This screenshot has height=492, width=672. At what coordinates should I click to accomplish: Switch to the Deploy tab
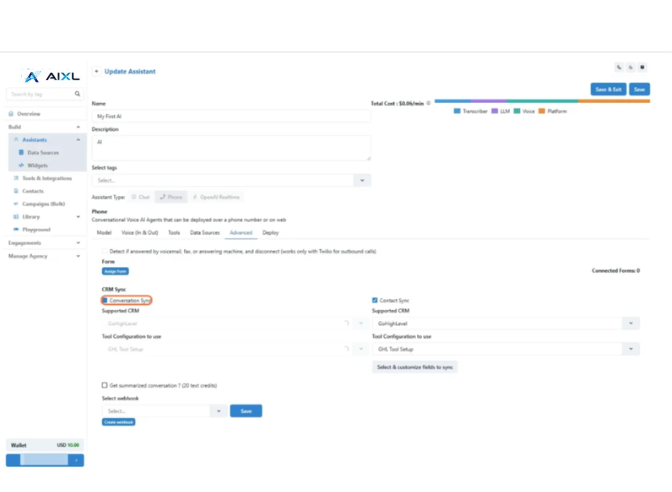[270, 233]
